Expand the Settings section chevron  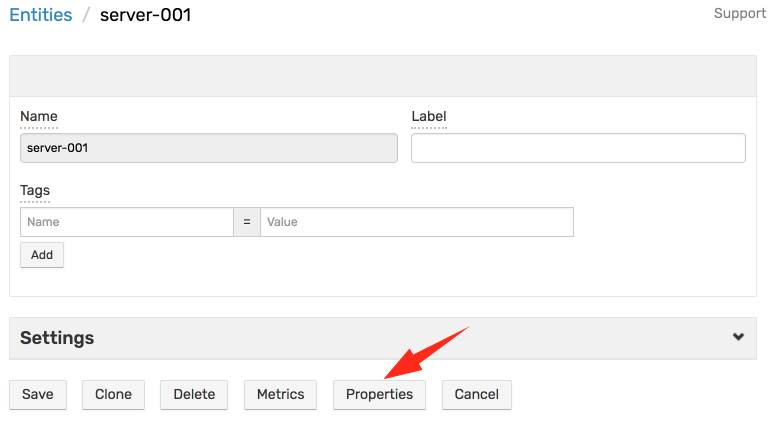(738, 337)
